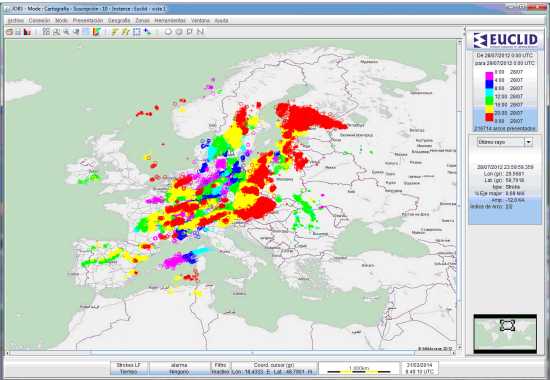Open the Modo menu
The width and height of the screenshot is (550, 380).
[61, 21]
